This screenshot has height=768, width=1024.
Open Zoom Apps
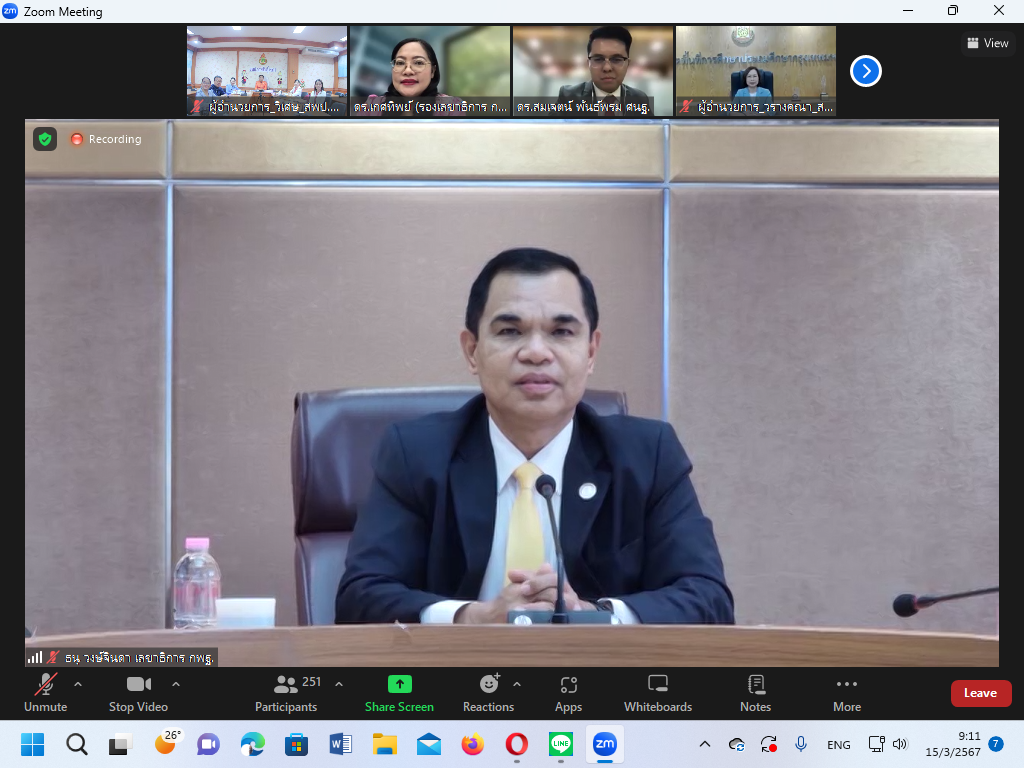click(568, 693)
